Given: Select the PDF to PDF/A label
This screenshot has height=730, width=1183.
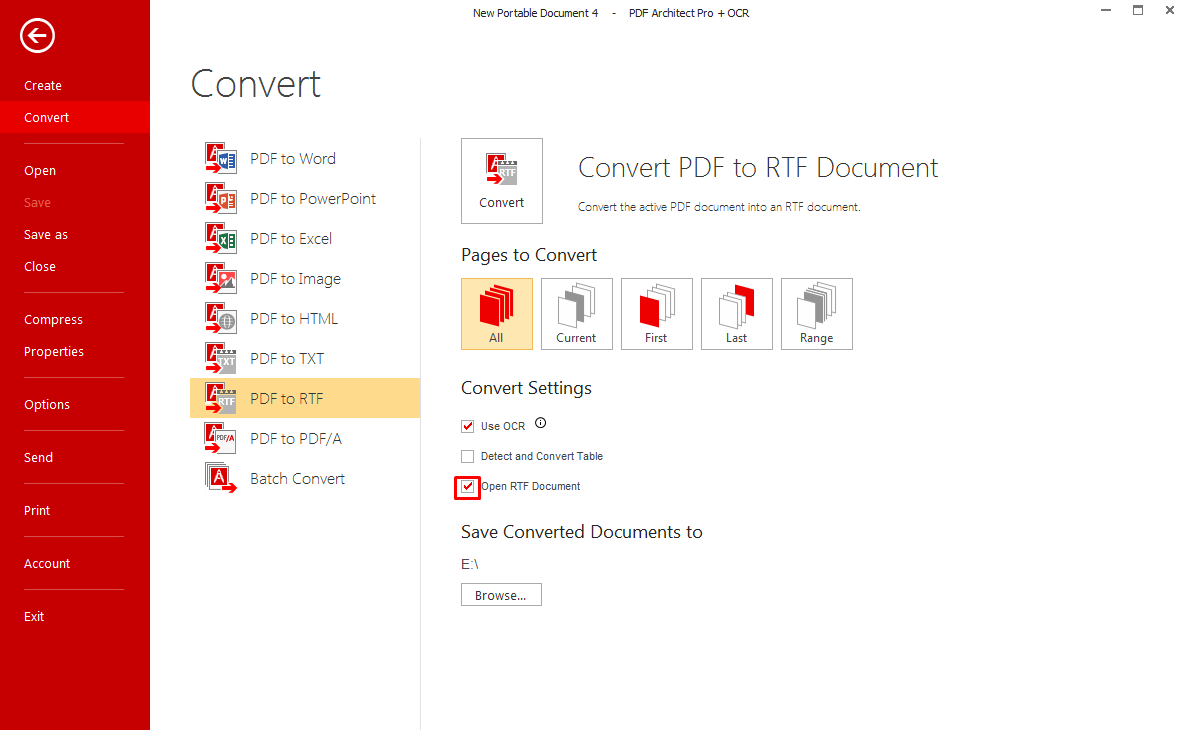Looking at the screenshot, I should point(296,438).
